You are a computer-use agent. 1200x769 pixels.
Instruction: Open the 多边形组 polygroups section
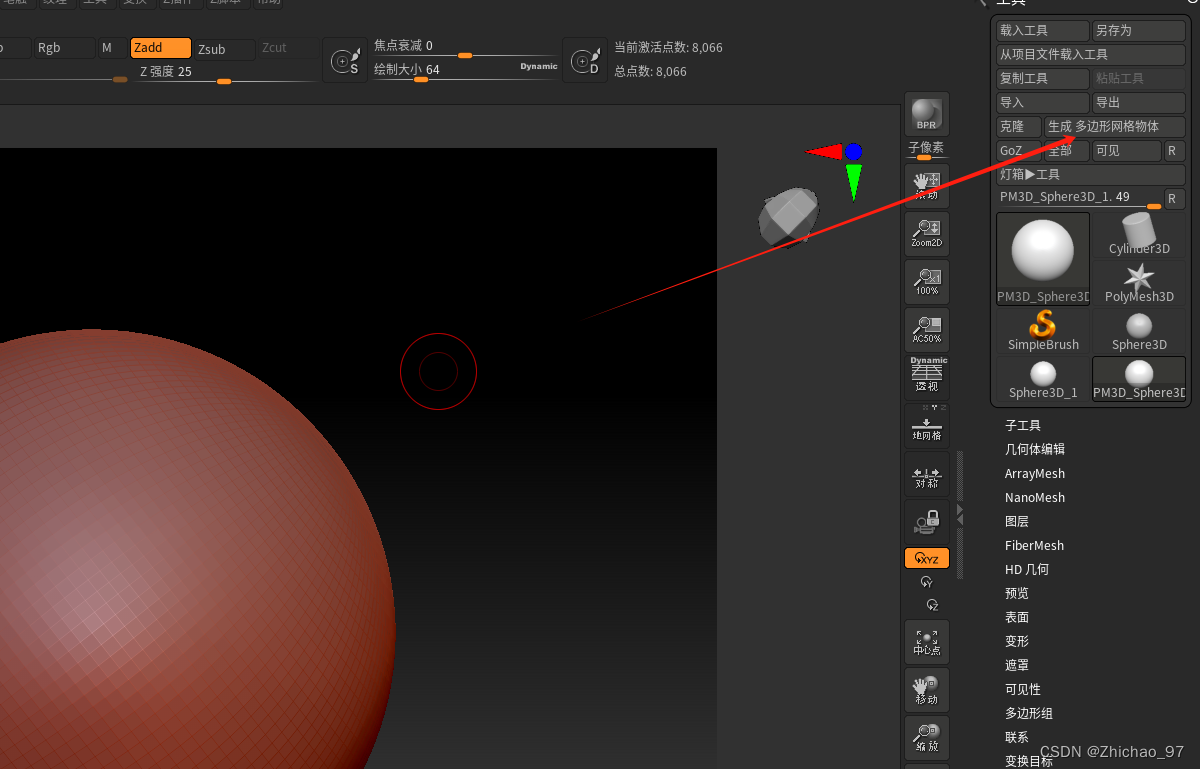point(1029,713)
